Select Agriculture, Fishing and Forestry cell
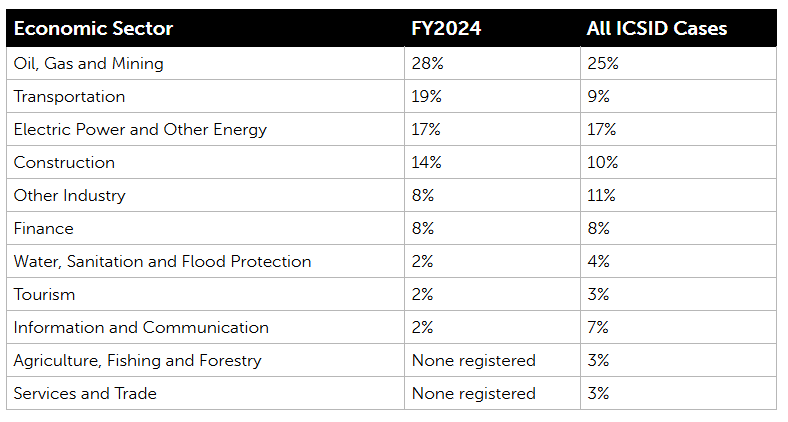The height and width of the screenshot is (422, 788). pyautogui.click(x=137, y=361)
